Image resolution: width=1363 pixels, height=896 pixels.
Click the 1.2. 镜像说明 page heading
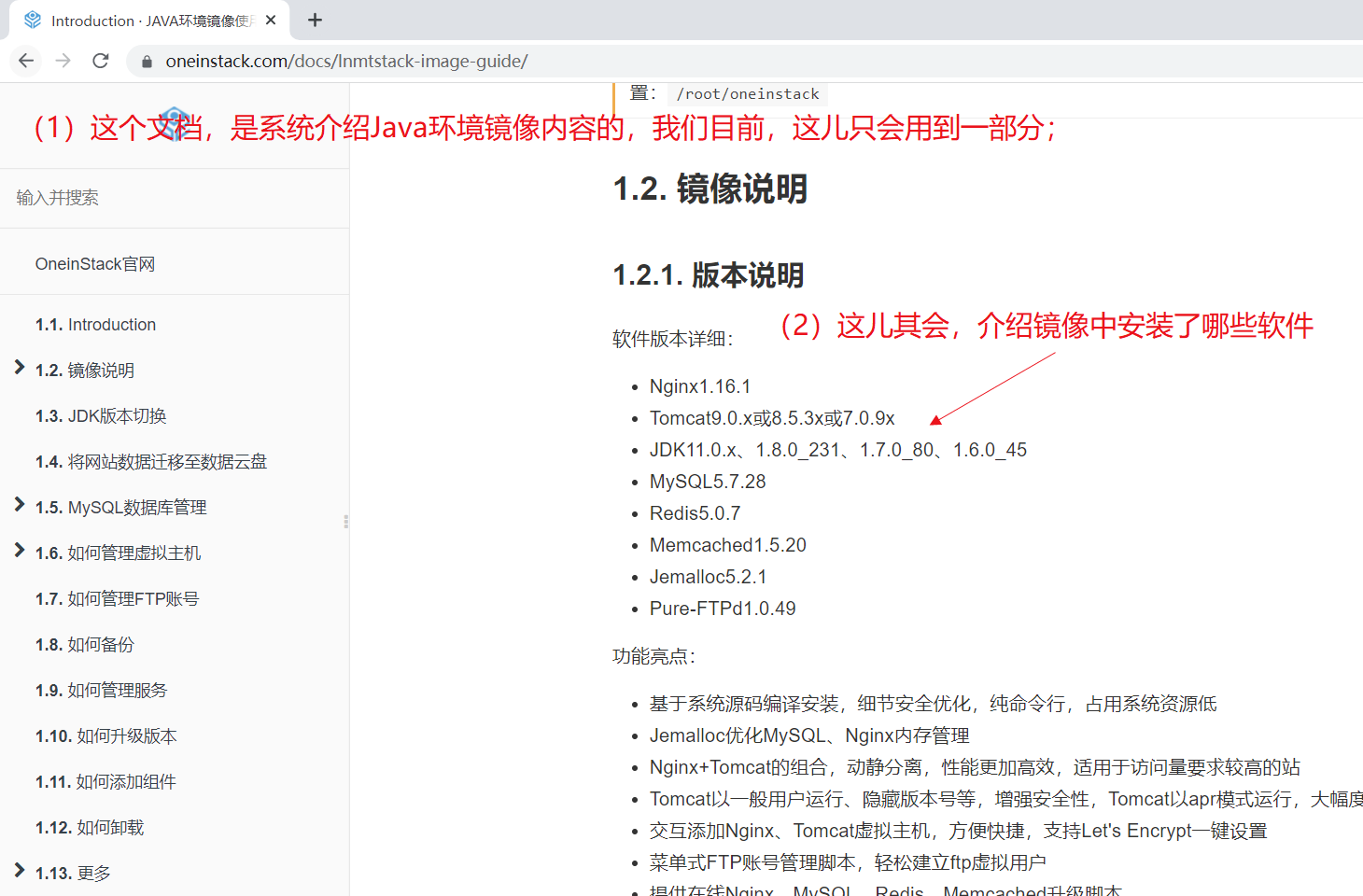point(710,189)
